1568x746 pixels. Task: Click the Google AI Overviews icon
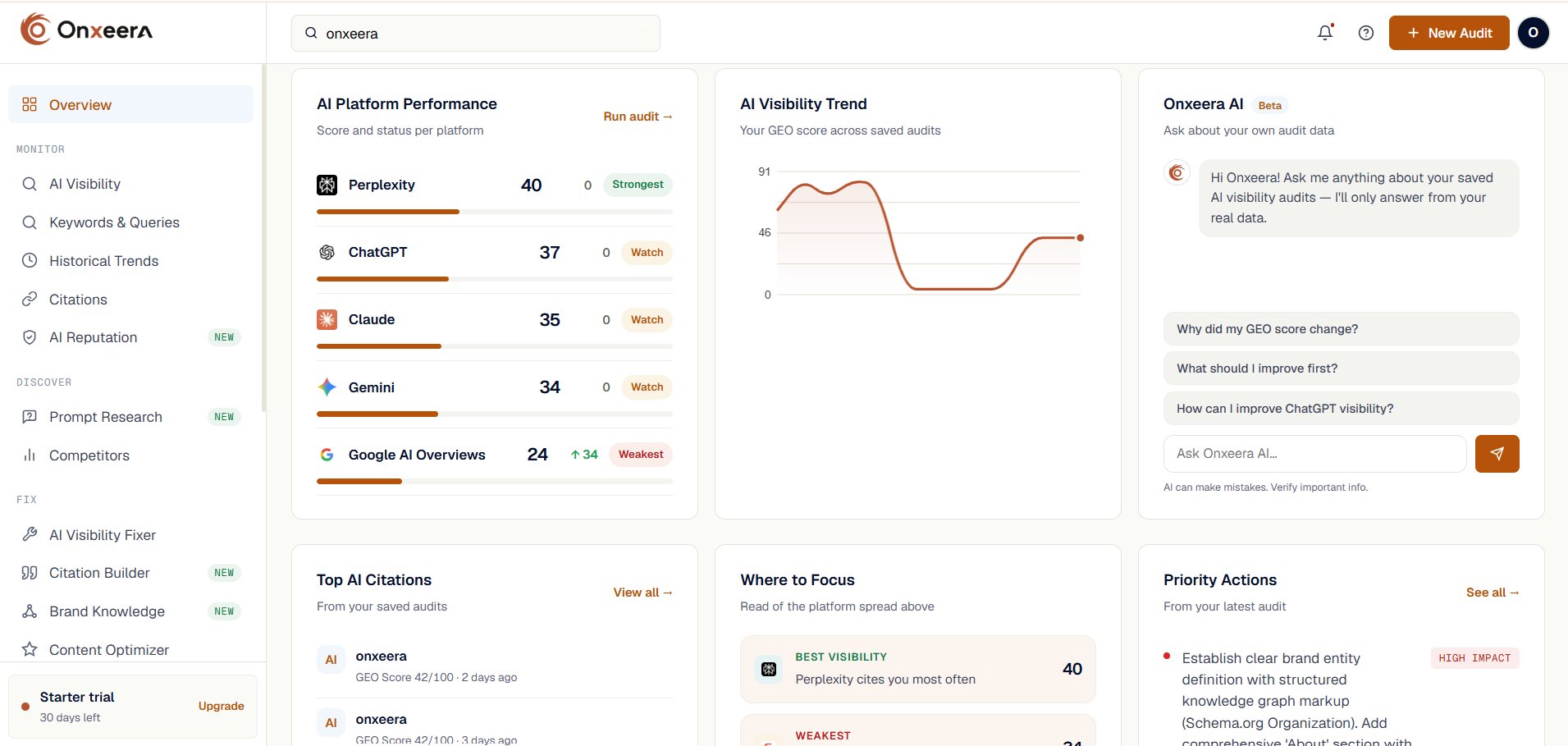pos(327,455)
